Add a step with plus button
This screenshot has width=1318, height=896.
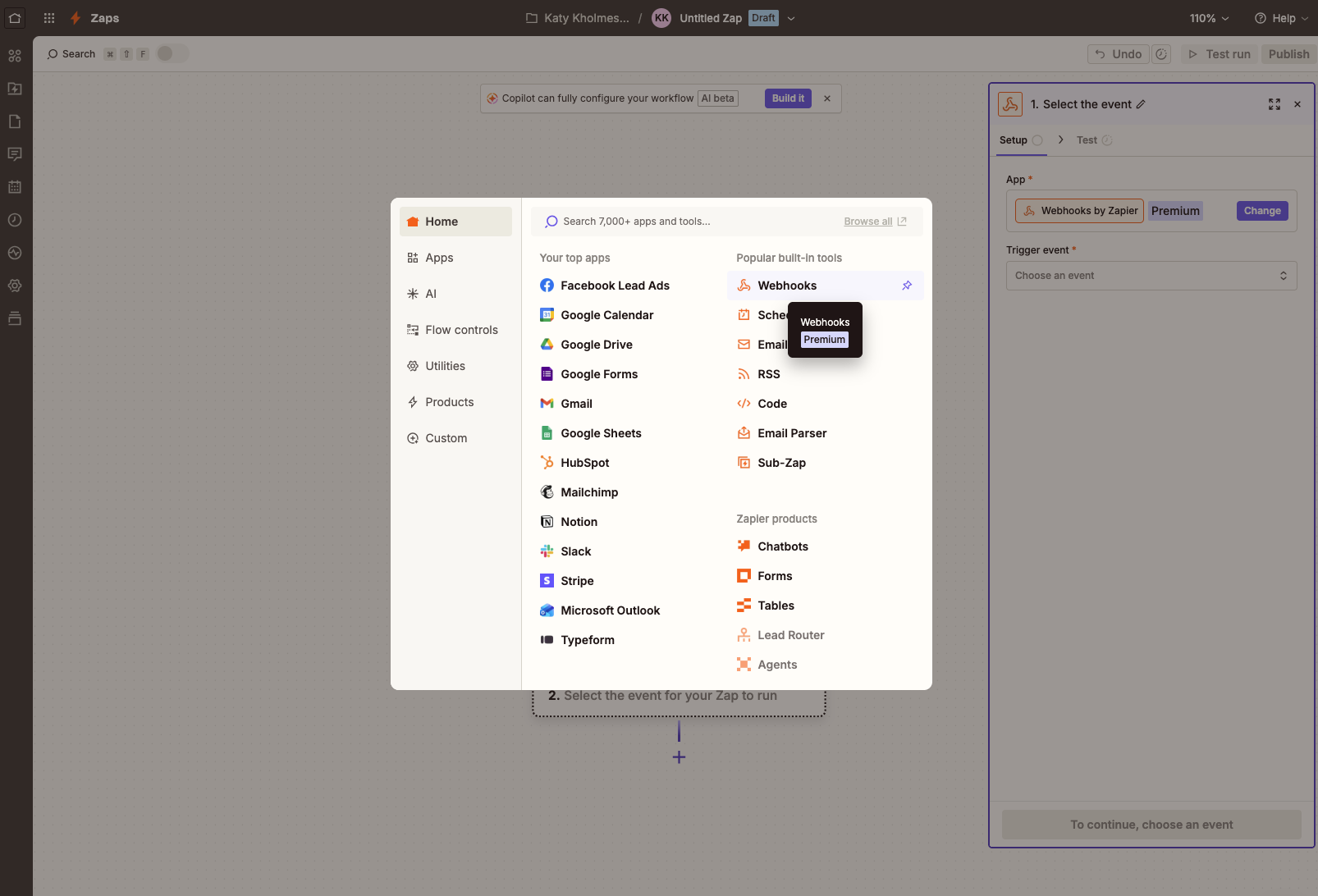(679, 757)
